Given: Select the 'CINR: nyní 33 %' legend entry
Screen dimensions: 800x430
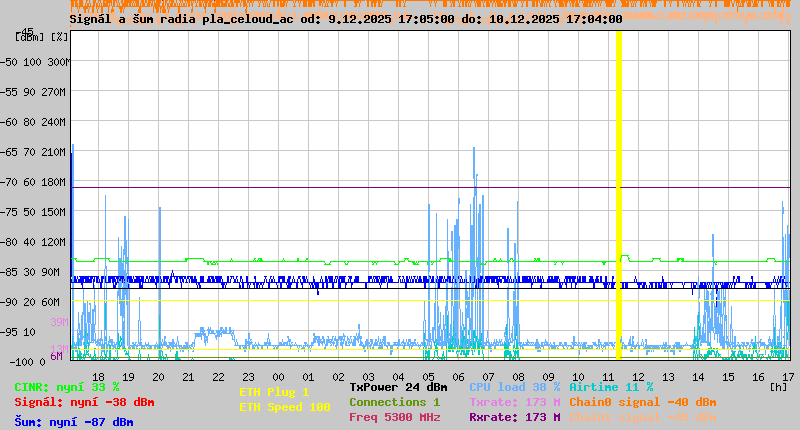Looking at the screenshot, I should click(x=67, y=387).
